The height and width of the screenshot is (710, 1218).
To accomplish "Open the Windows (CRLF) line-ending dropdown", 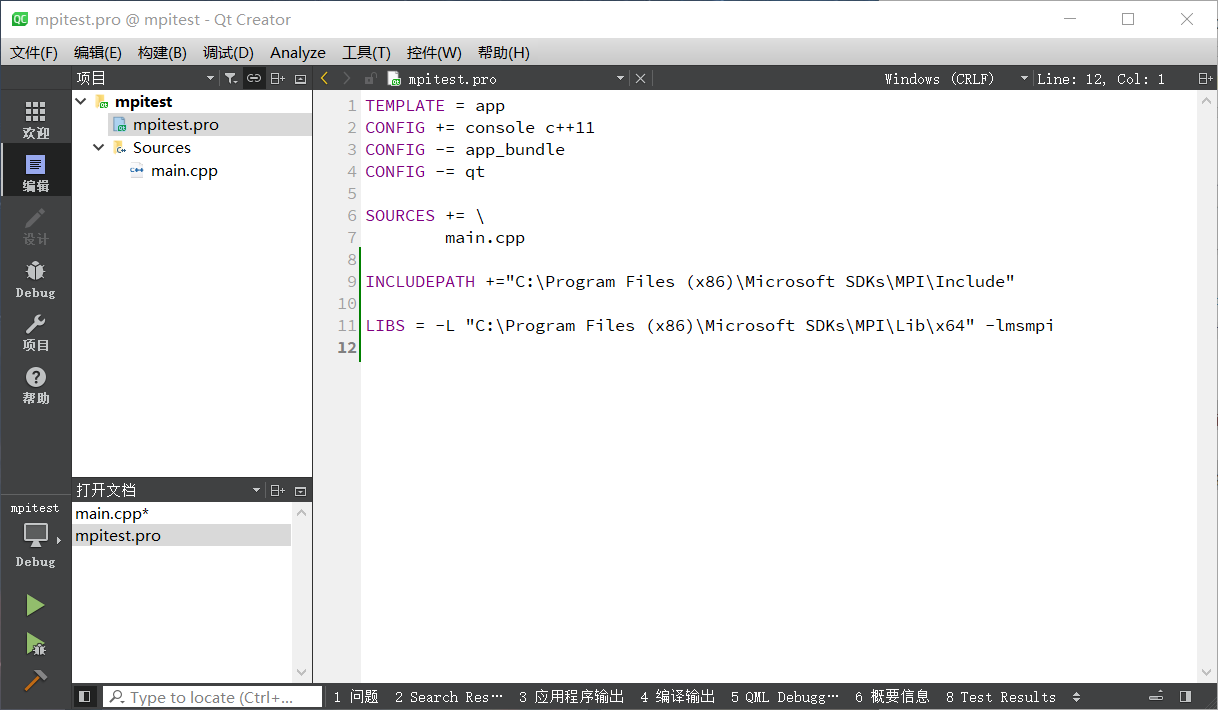I will pyautogui.click(x=1023, y=77).
